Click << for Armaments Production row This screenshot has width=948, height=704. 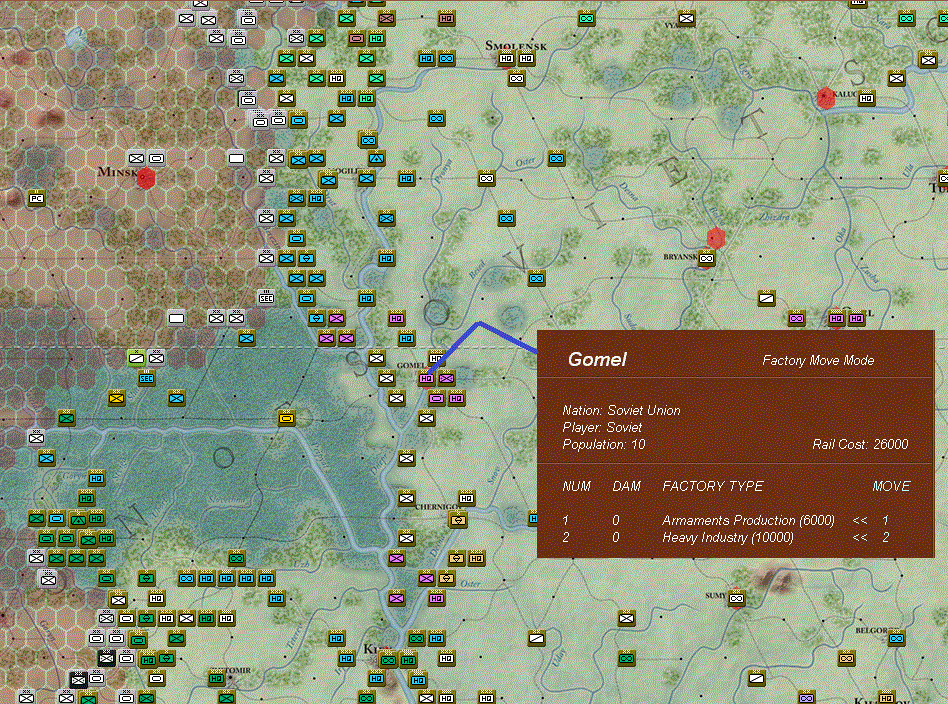point(860,521)
